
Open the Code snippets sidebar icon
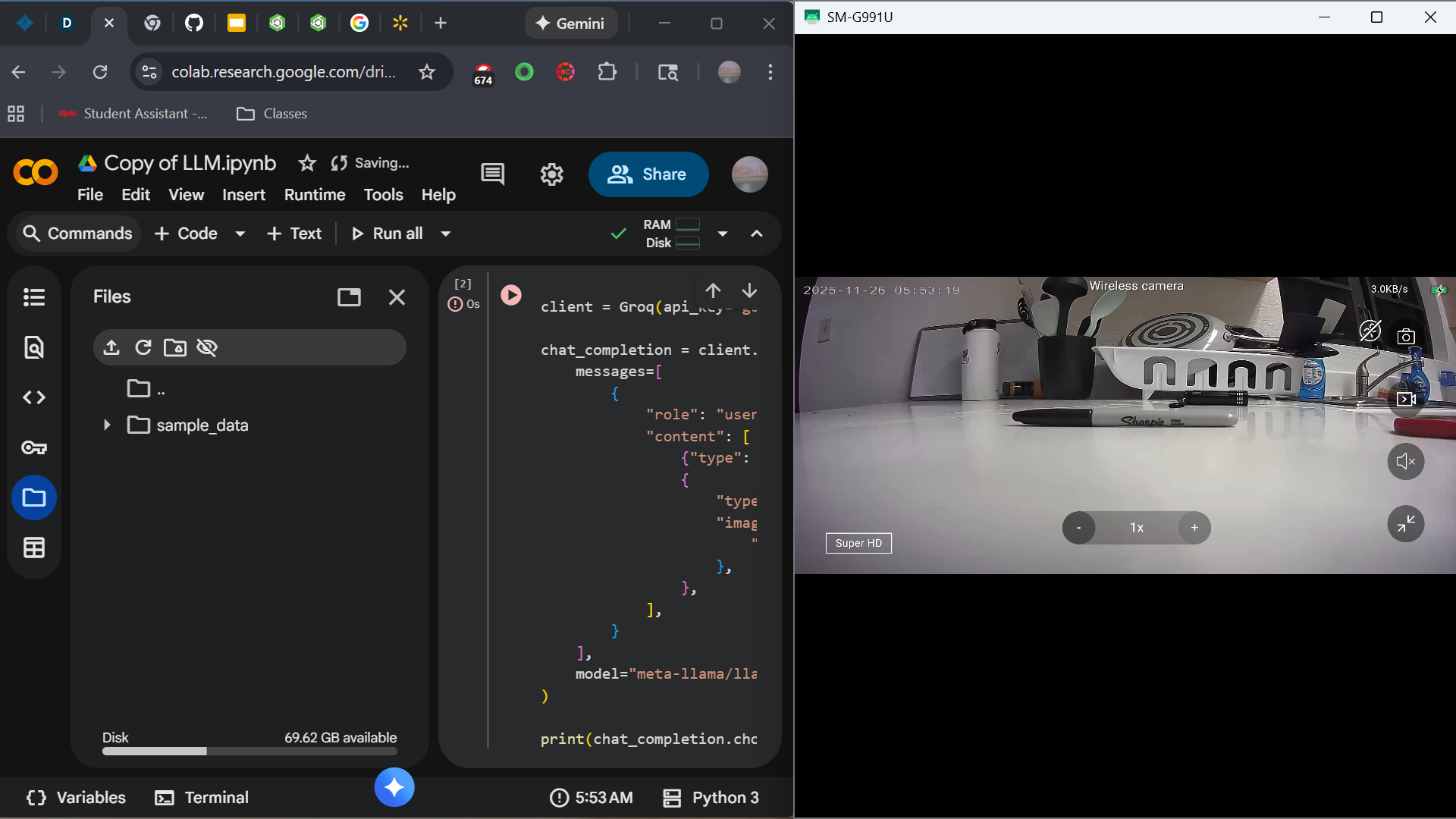[34, 397]
